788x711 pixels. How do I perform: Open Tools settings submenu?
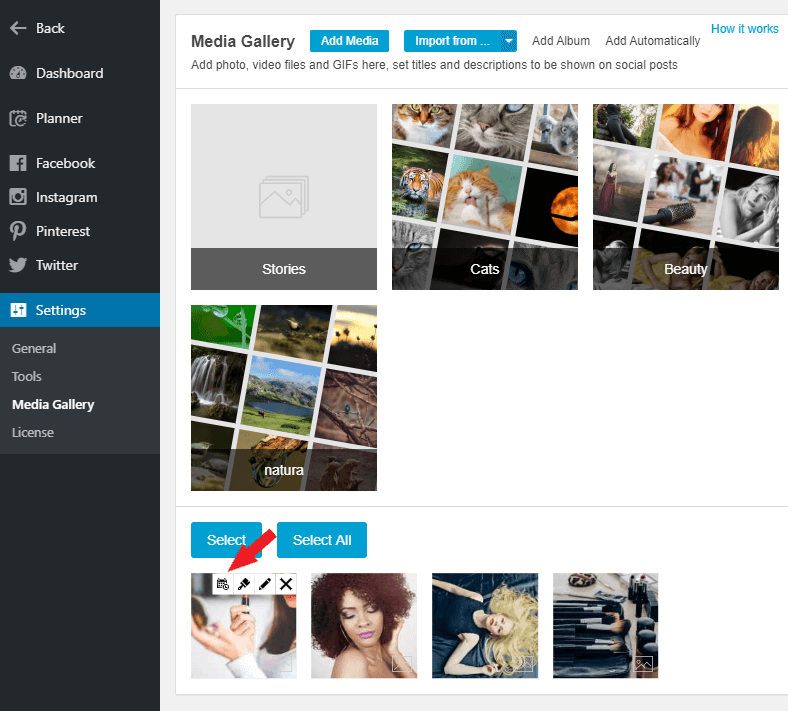pos(27,376)
